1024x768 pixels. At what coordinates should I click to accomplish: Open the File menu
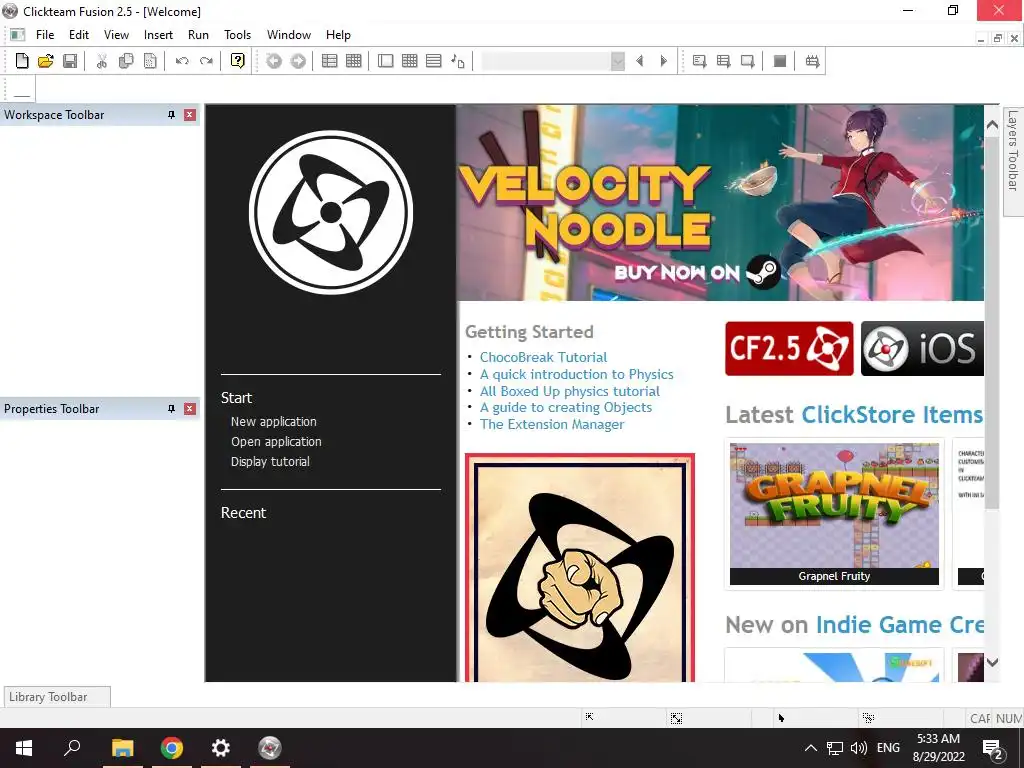pyautogui.click(x=45, y=35)
